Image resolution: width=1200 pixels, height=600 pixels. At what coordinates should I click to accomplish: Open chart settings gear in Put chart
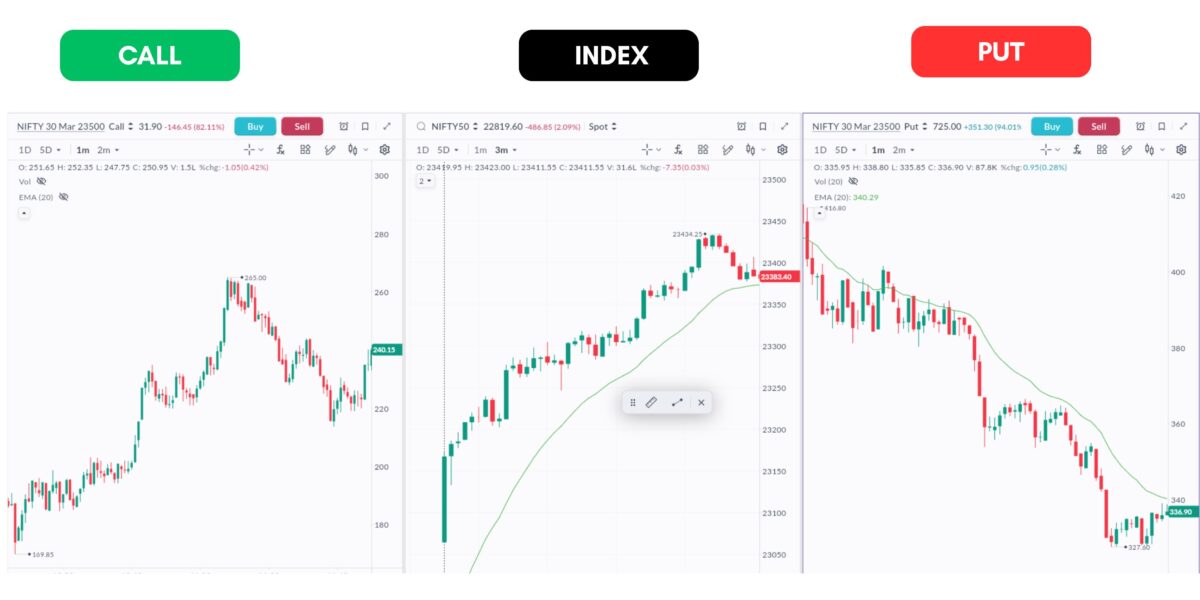(x=1181, y=150)
